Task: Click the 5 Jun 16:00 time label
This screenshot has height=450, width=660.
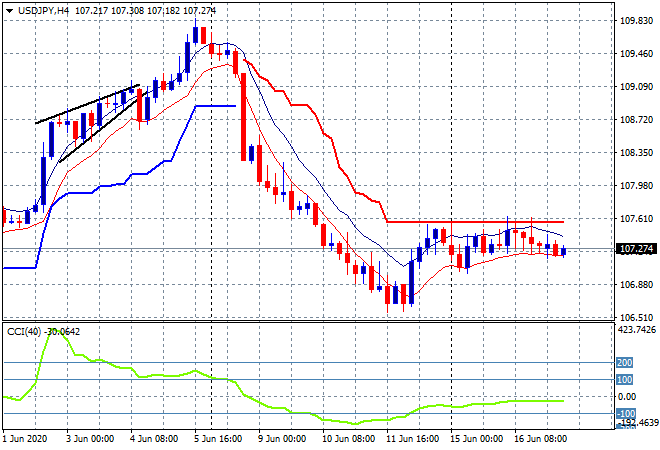Action: pos(218,439)
